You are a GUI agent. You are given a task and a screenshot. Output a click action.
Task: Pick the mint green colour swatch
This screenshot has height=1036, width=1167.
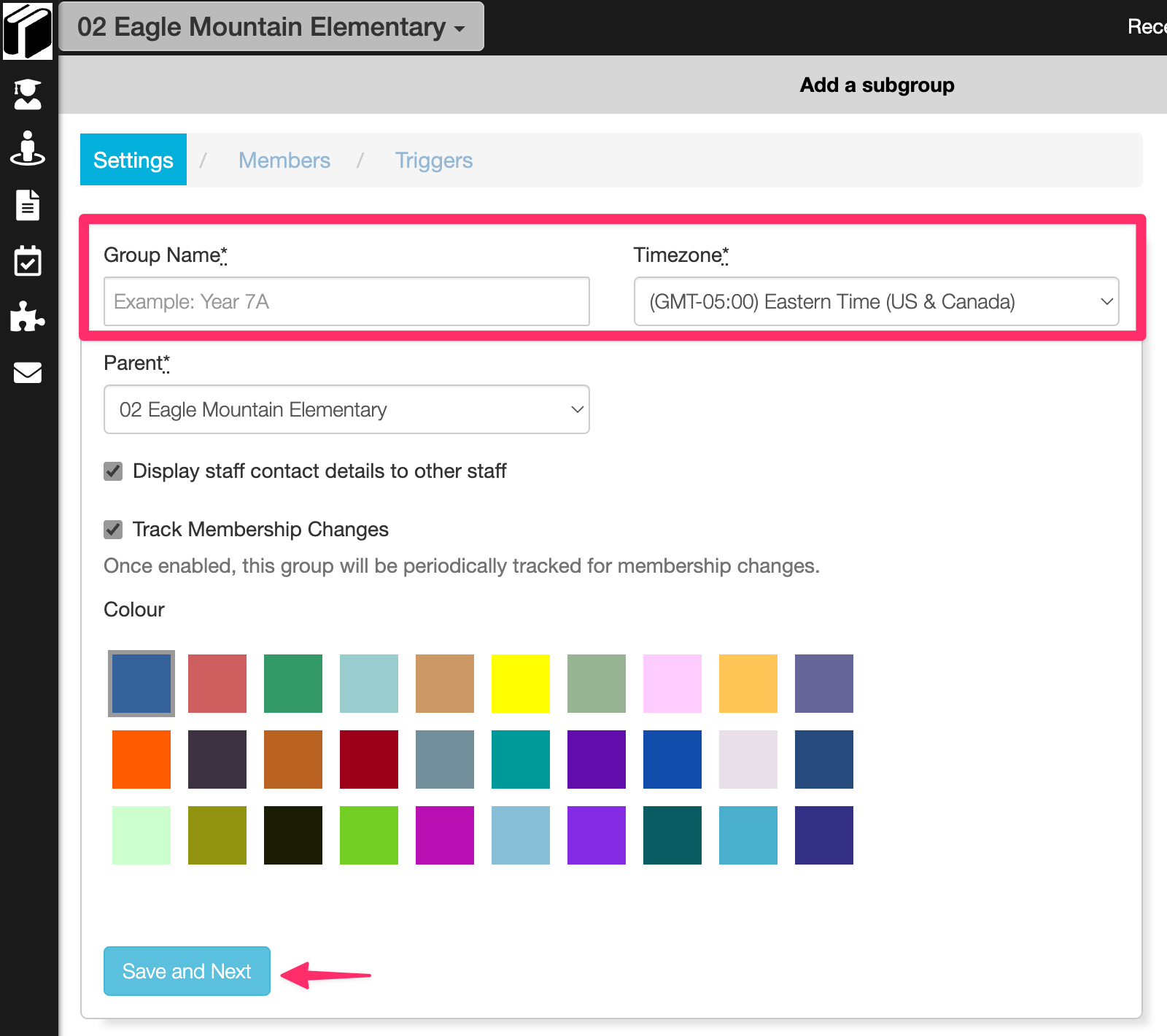(x=141, y=835)
